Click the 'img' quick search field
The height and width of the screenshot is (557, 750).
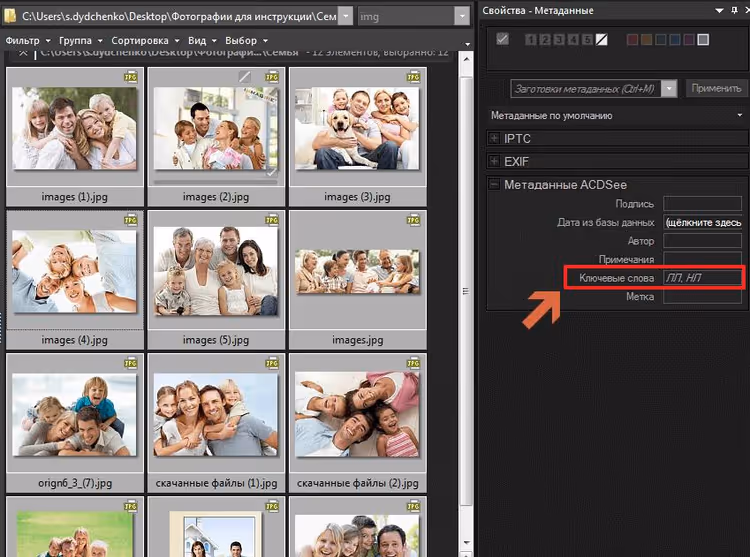[x=406, y=16]
